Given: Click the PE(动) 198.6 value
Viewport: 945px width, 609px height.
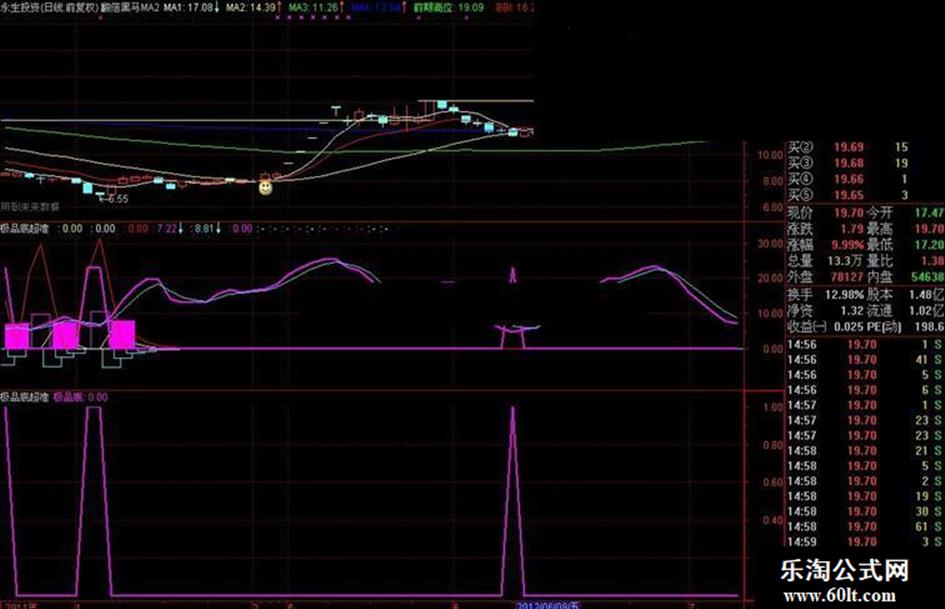Looking at the screenshot, I should (x=929, y=327).
